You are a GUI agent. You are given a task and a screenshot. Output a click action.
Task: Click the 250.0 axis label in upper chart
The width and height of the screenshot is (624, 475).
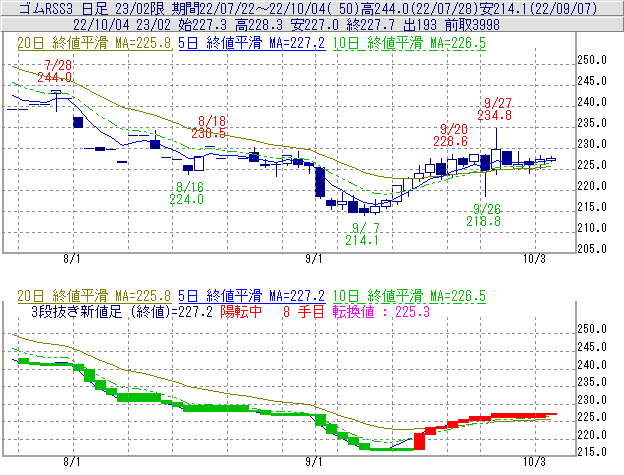point(592,60)
